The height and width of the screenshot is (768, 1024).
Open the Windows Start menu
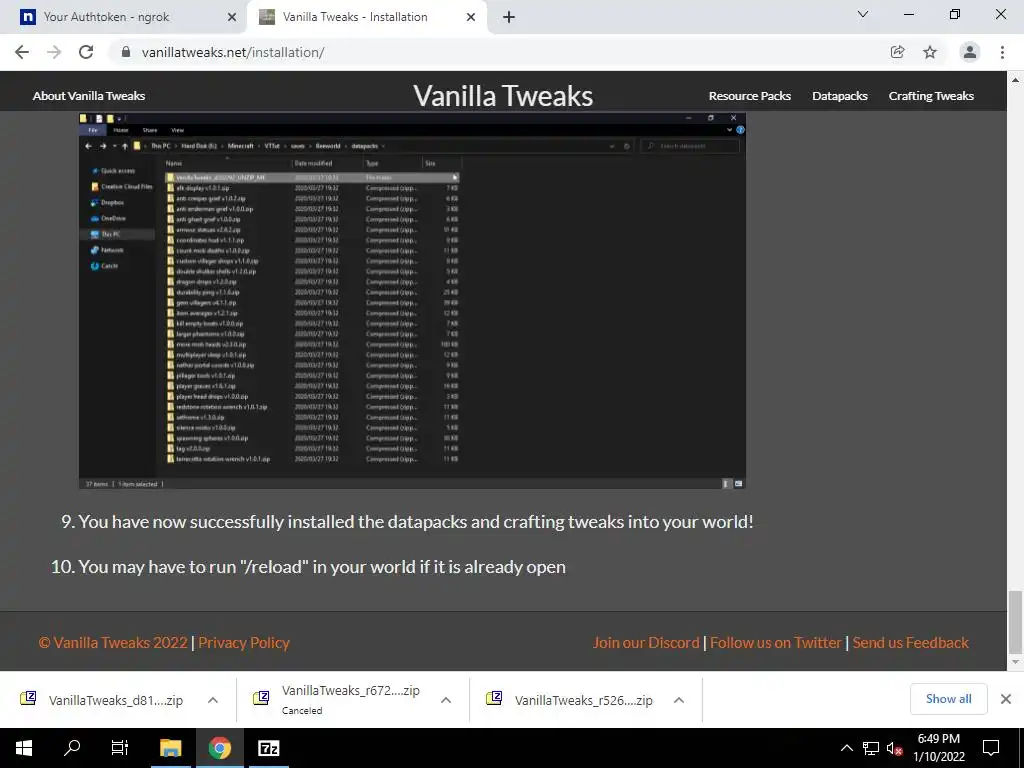point(24,748)
